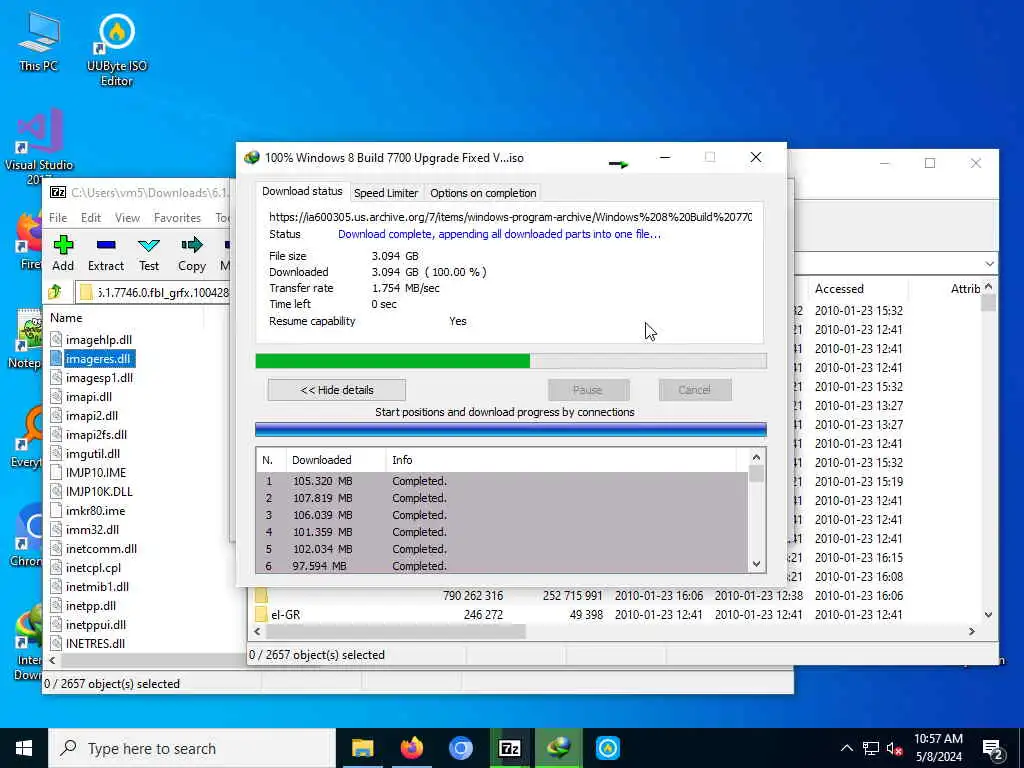1024x768 pixels.
Task: Open File Explorer from the taskbar
Action: [362, 748]
